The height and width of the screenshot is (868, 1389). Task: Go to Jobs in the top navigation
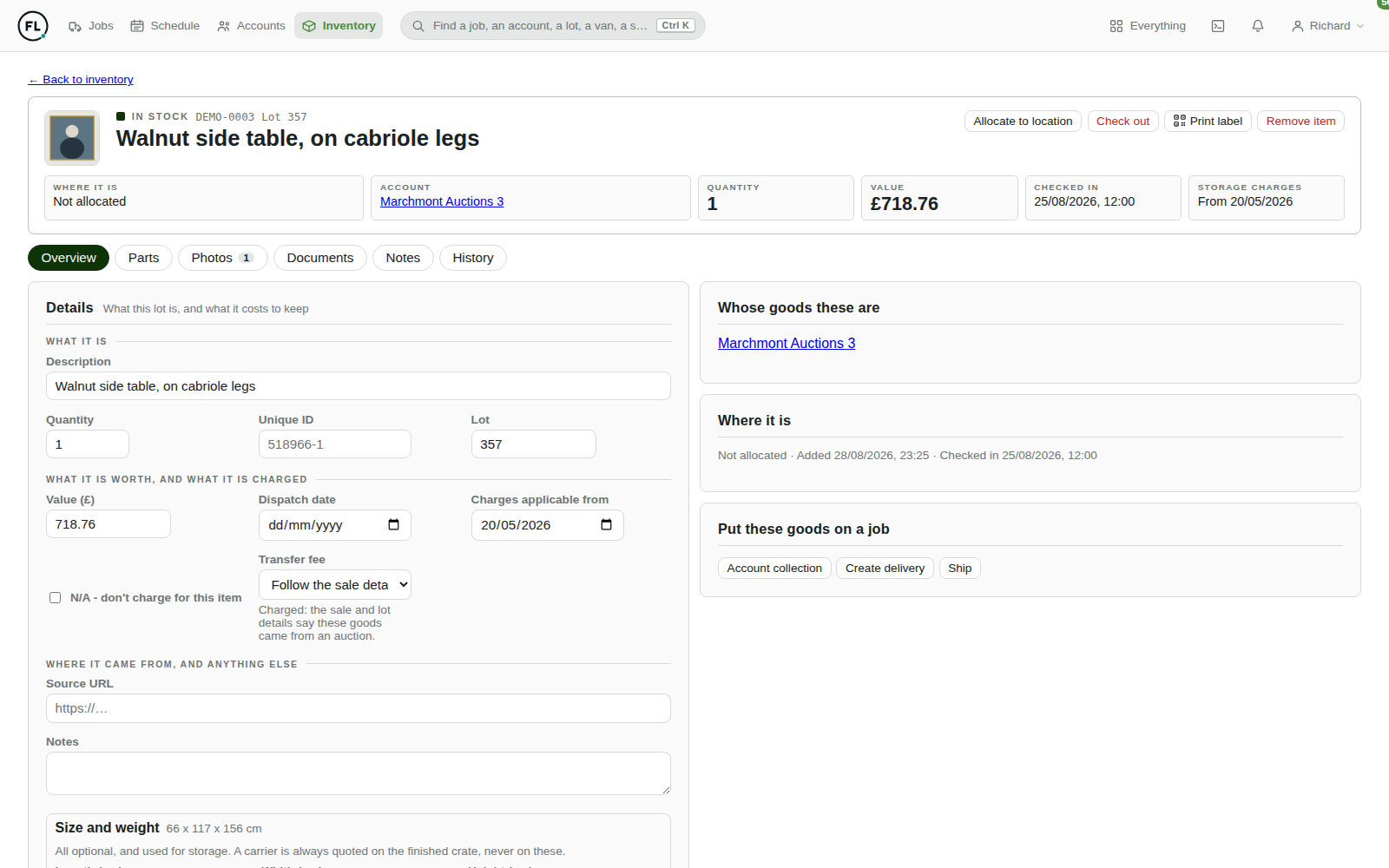point(91,26)
